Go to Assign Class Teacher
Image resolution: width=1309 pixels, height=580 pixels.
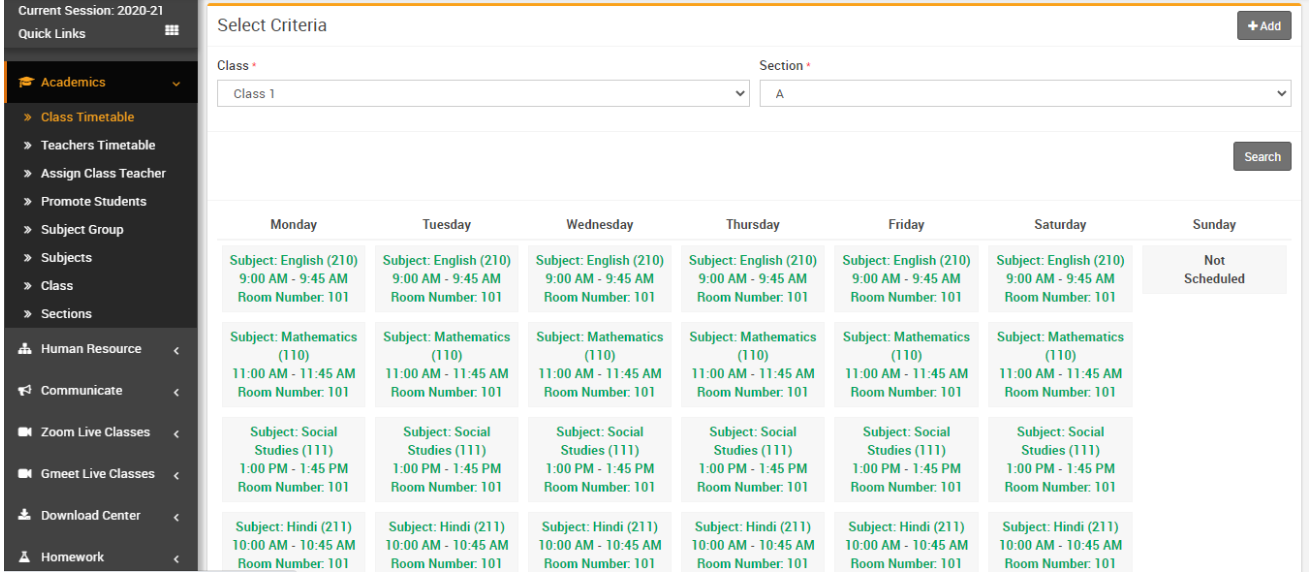click(x=103, y=173)
